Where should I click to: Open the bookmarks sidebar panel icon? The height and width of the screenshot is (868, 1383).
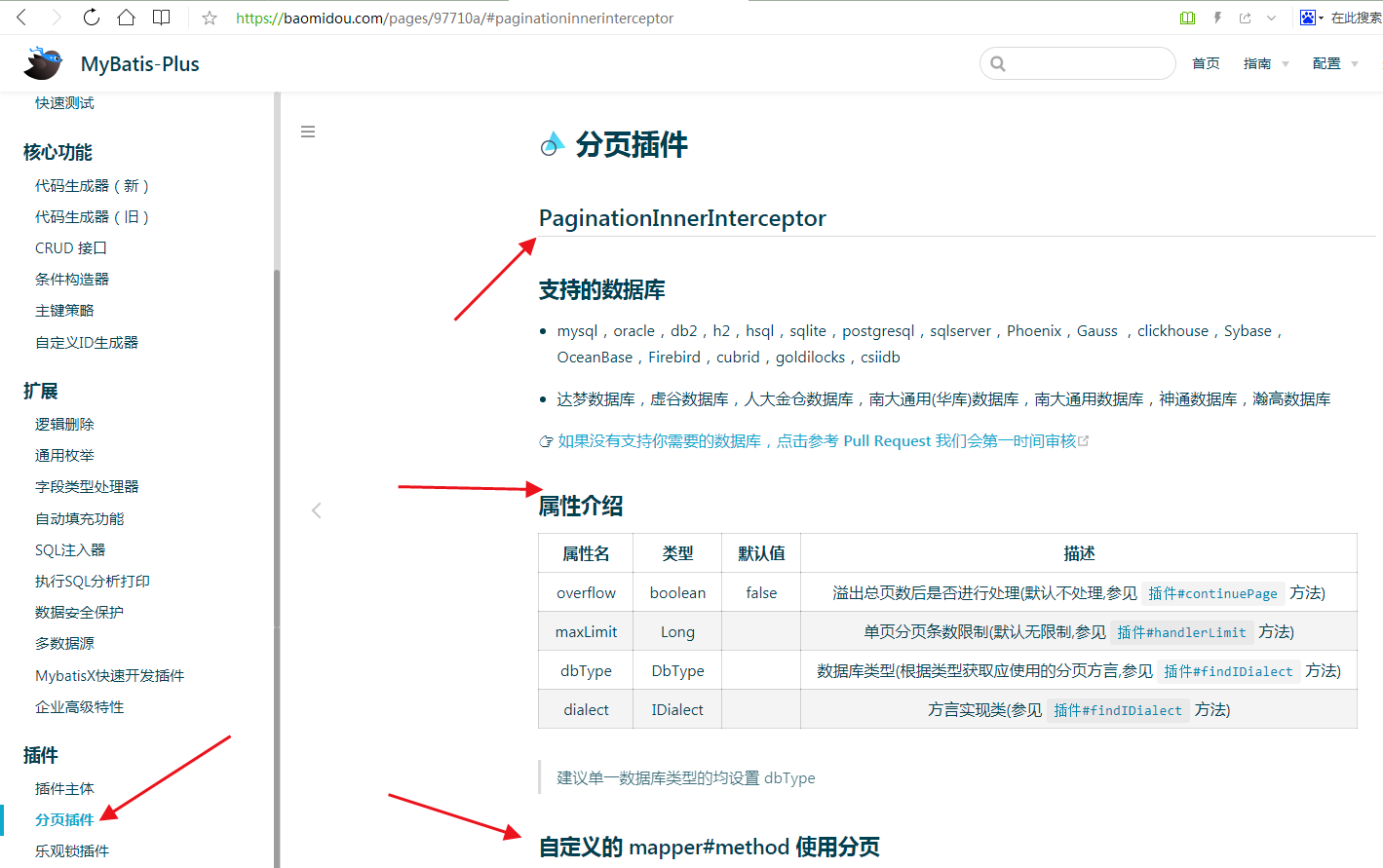coord(162,18)
